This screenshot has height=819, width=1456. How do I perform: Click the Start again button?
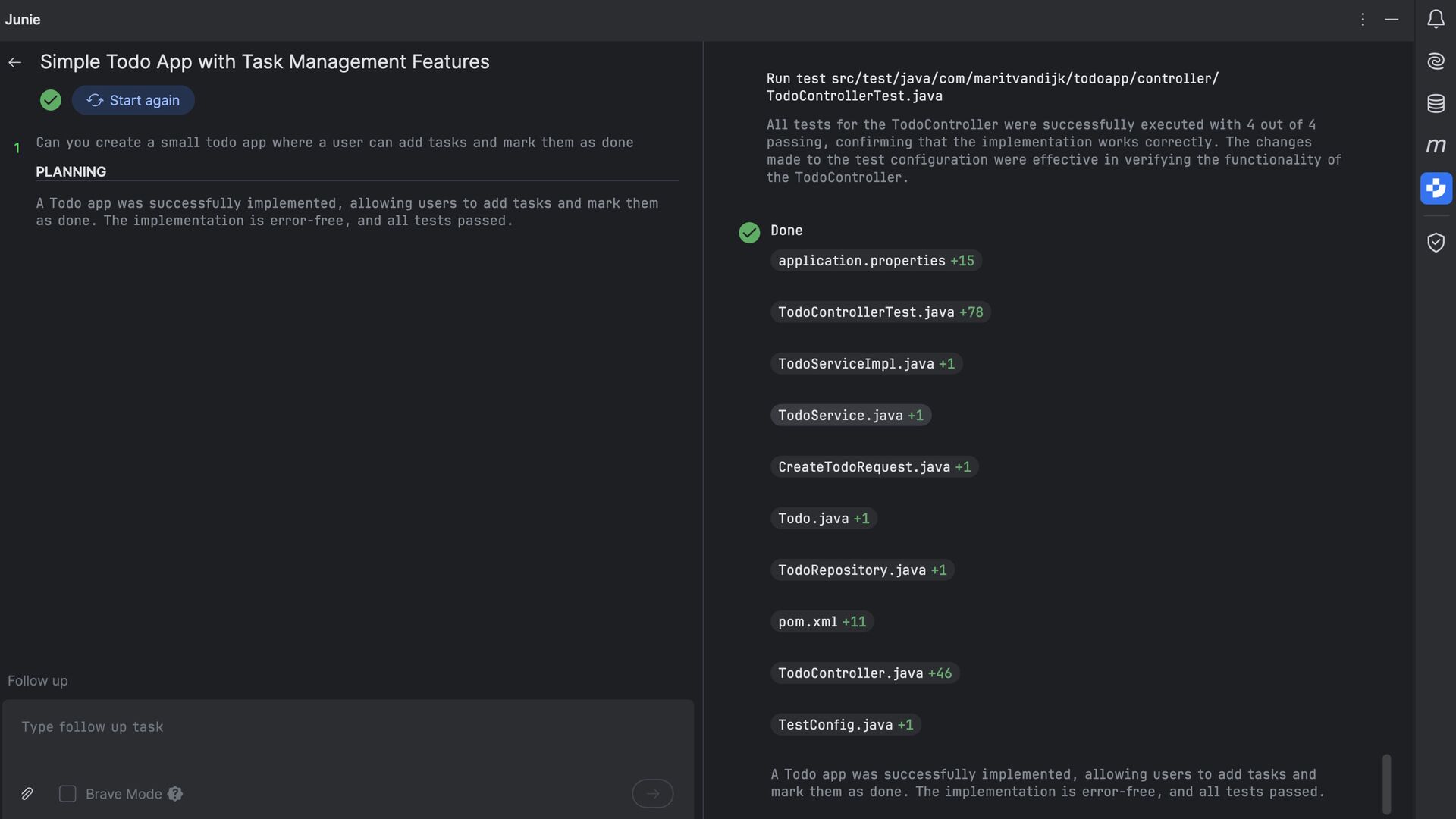(133, 101)
